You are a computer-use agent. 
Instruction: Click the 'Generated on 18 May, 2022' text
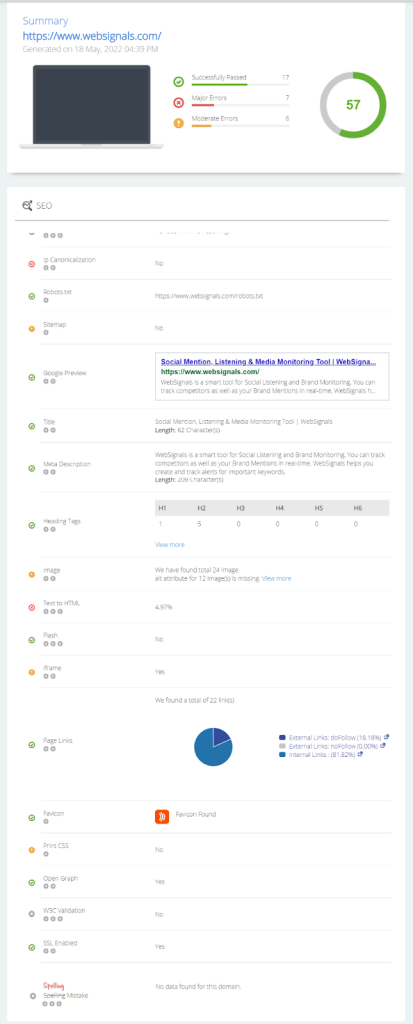click(x=90, y=48)
